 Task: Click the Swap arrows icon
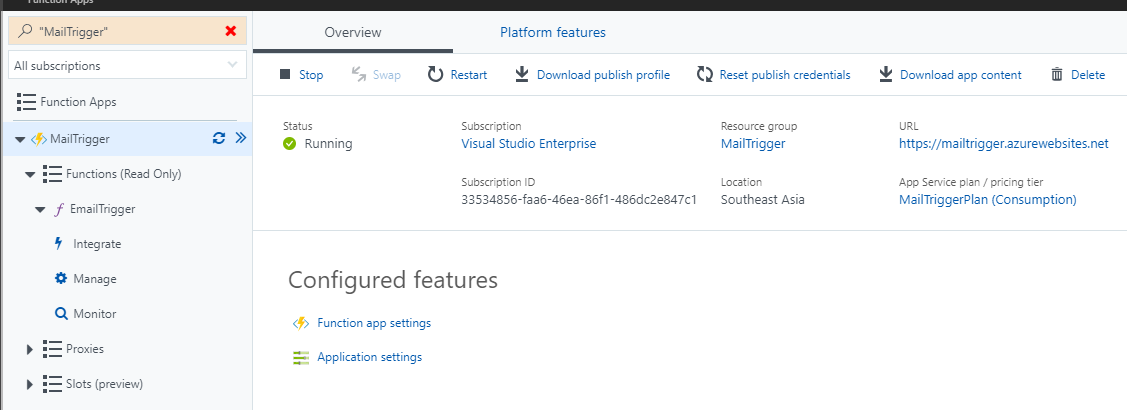tap(359, 74)
